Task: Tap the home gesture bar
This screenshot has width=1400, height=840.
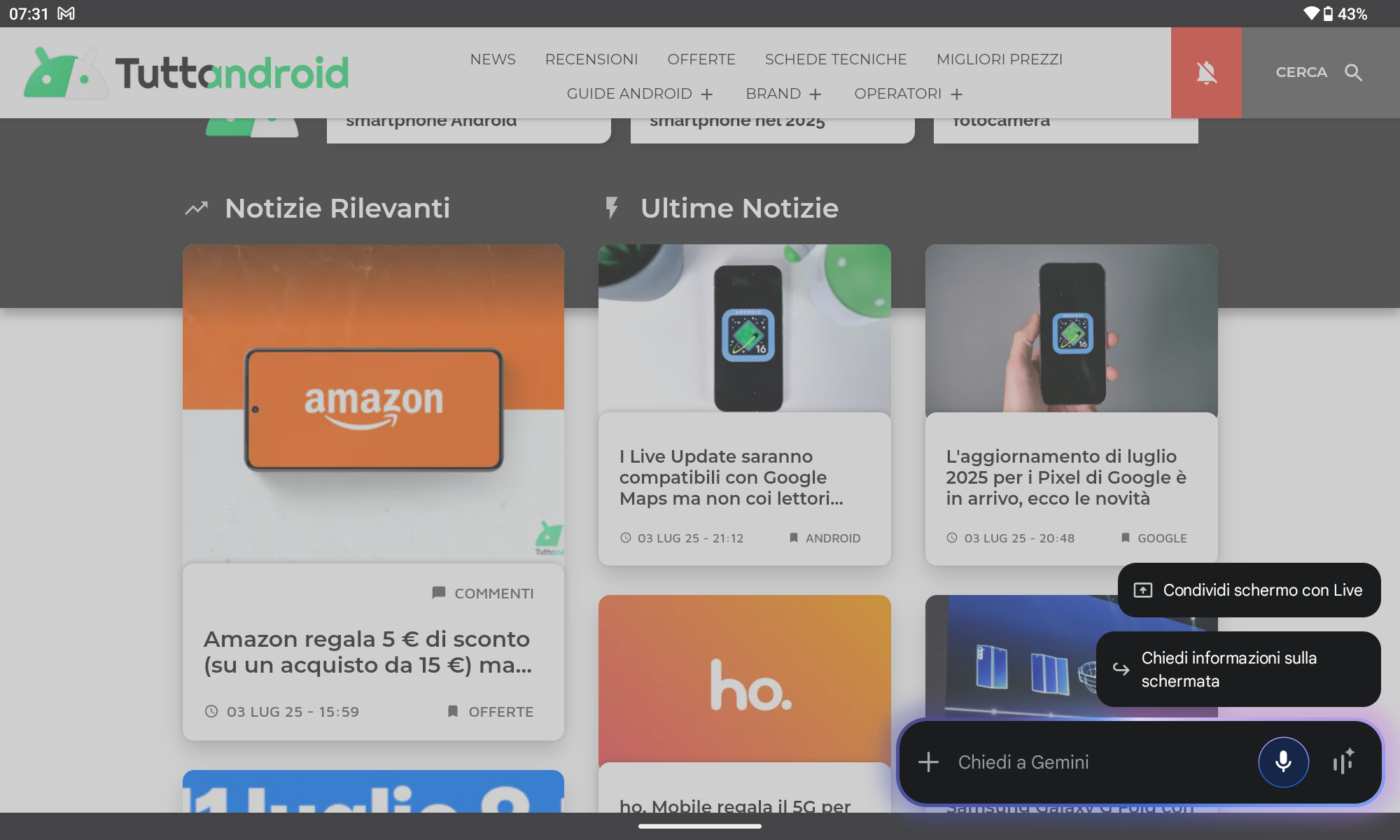Action: pyautogui.click(x=700, y=826)
